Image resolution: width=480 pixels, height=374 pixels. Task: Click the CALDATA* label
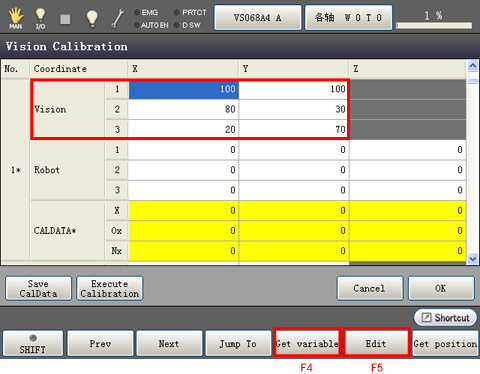click(55, 231)
